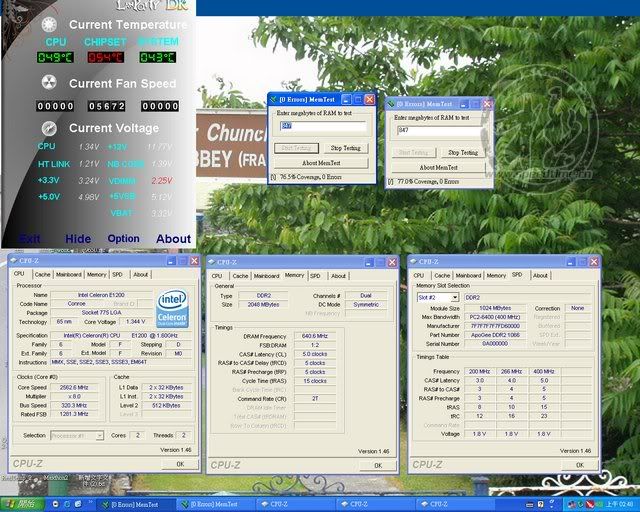Click the Current Voltage gauge icon
Screen dimensions: 640x512
pos(49,128)
